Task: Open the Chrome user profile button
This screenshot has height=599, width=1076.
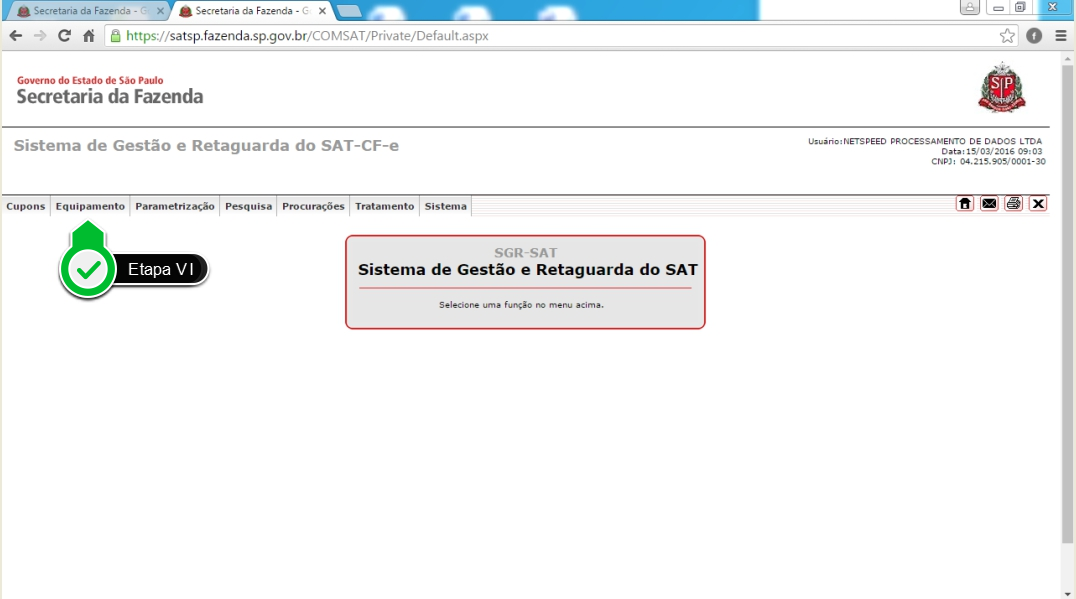Action: pyautogui.click(x=970, y=8)
